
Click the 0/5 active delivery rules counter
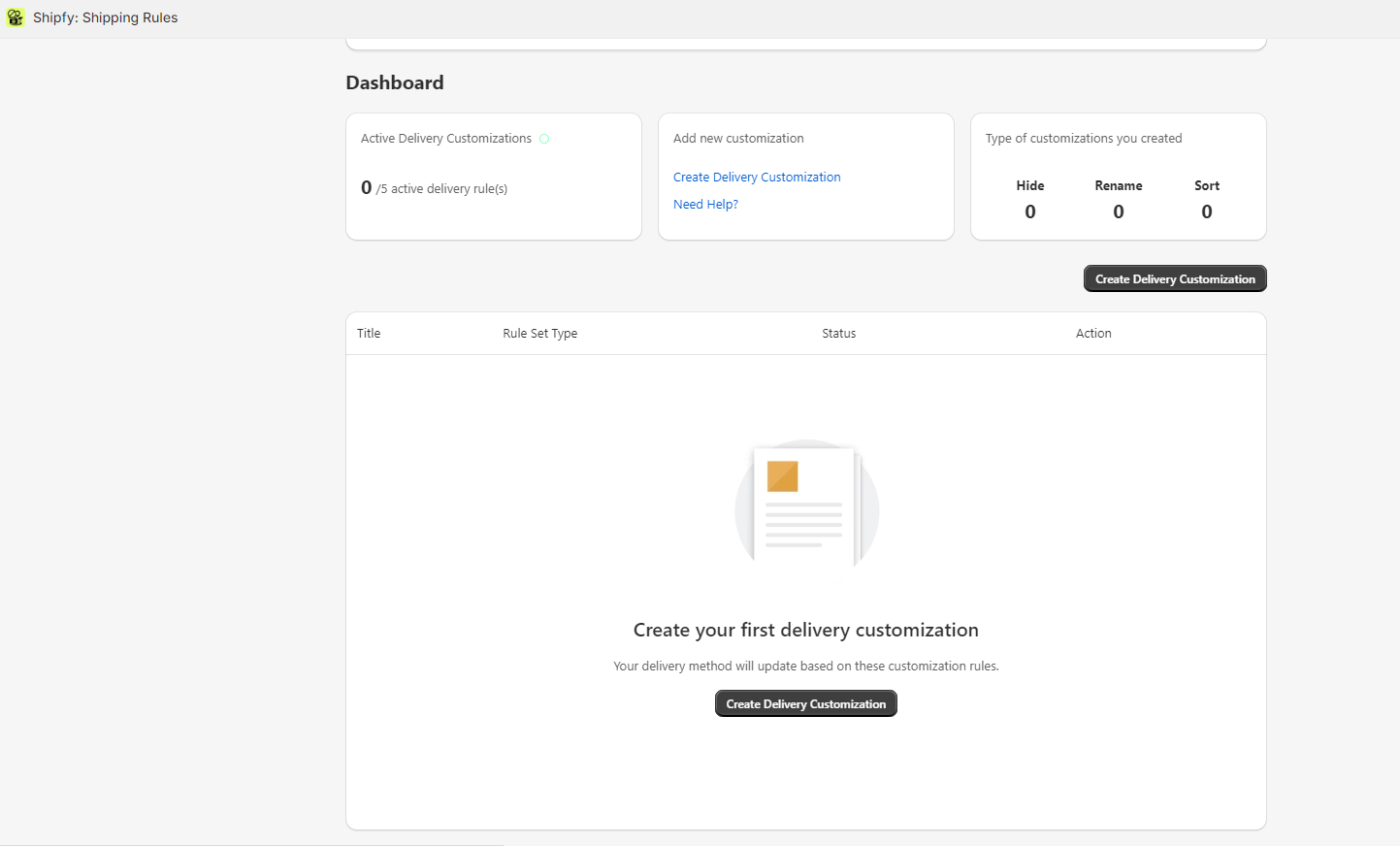[x=435, y=187]
